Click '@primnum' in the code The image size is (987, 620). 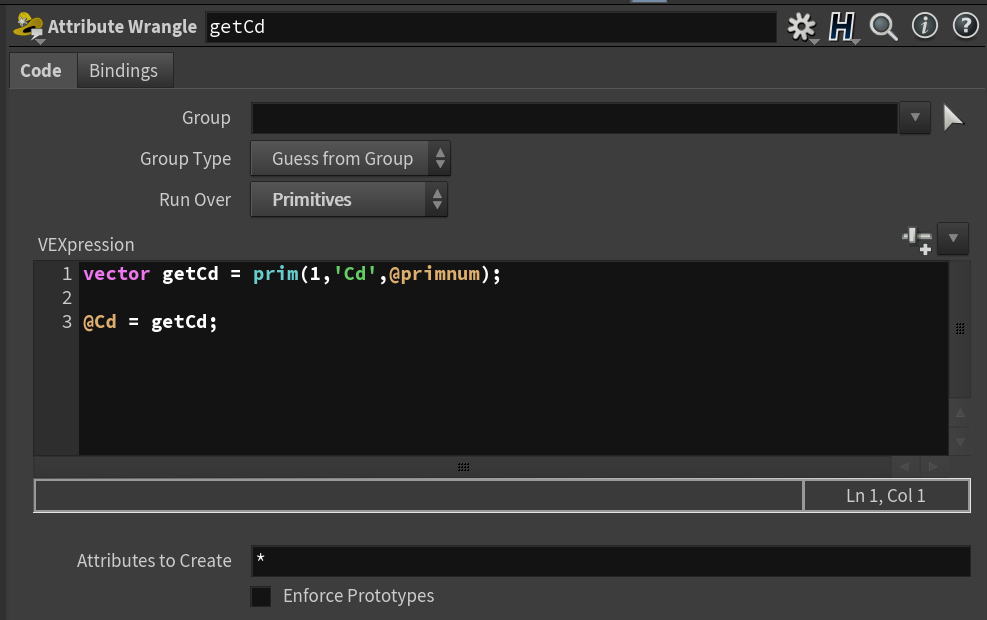[x=435, y=274]
